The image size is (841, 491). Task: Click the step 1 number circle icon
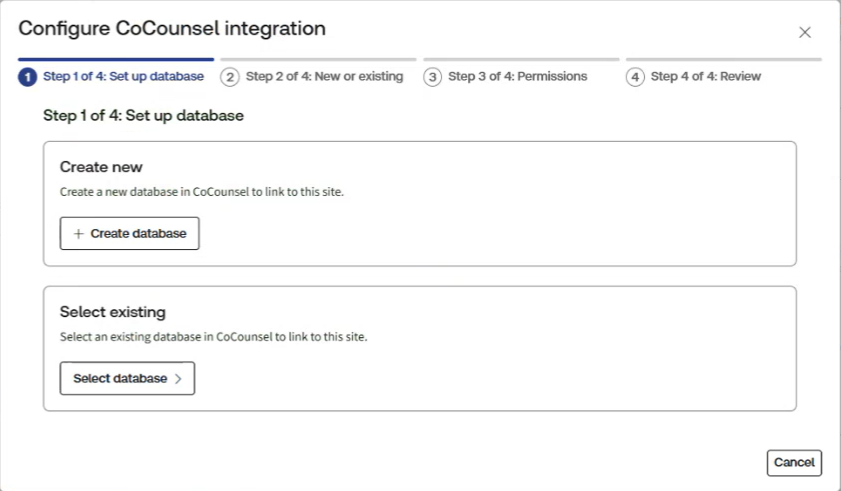[x=26, y=77]
